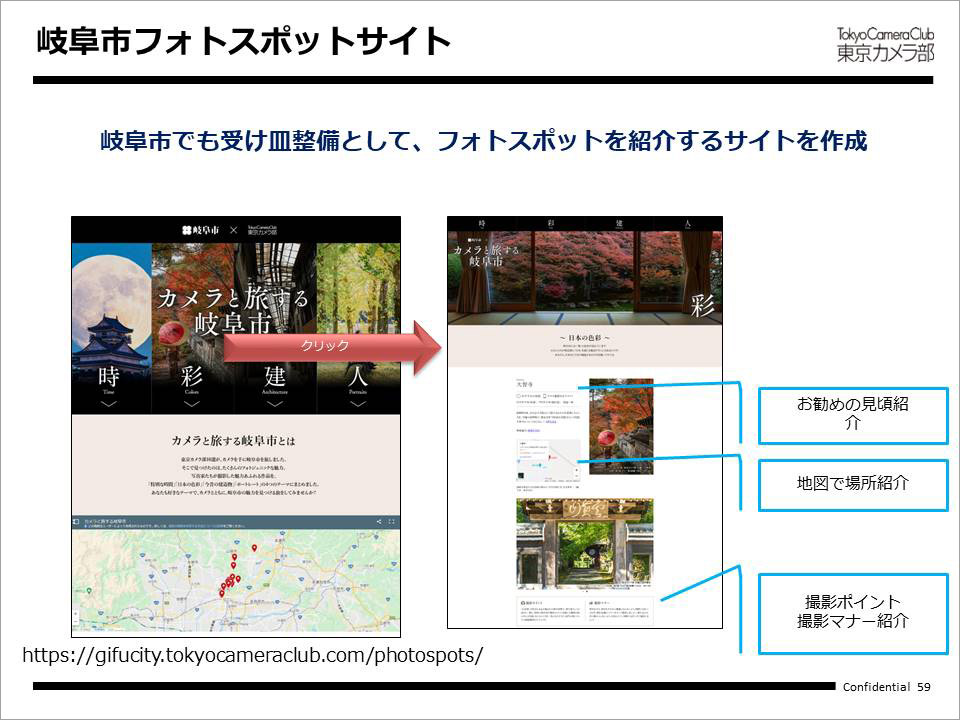Toggle the map legend side panel open

tap(74, 520)
